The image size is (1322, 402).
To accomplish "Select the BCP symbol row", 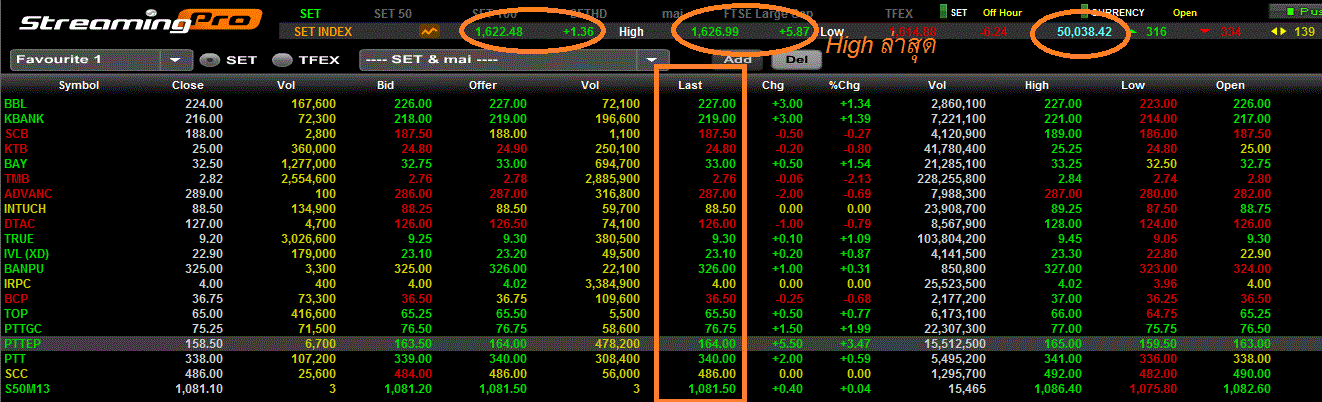I will coord(661,298).
